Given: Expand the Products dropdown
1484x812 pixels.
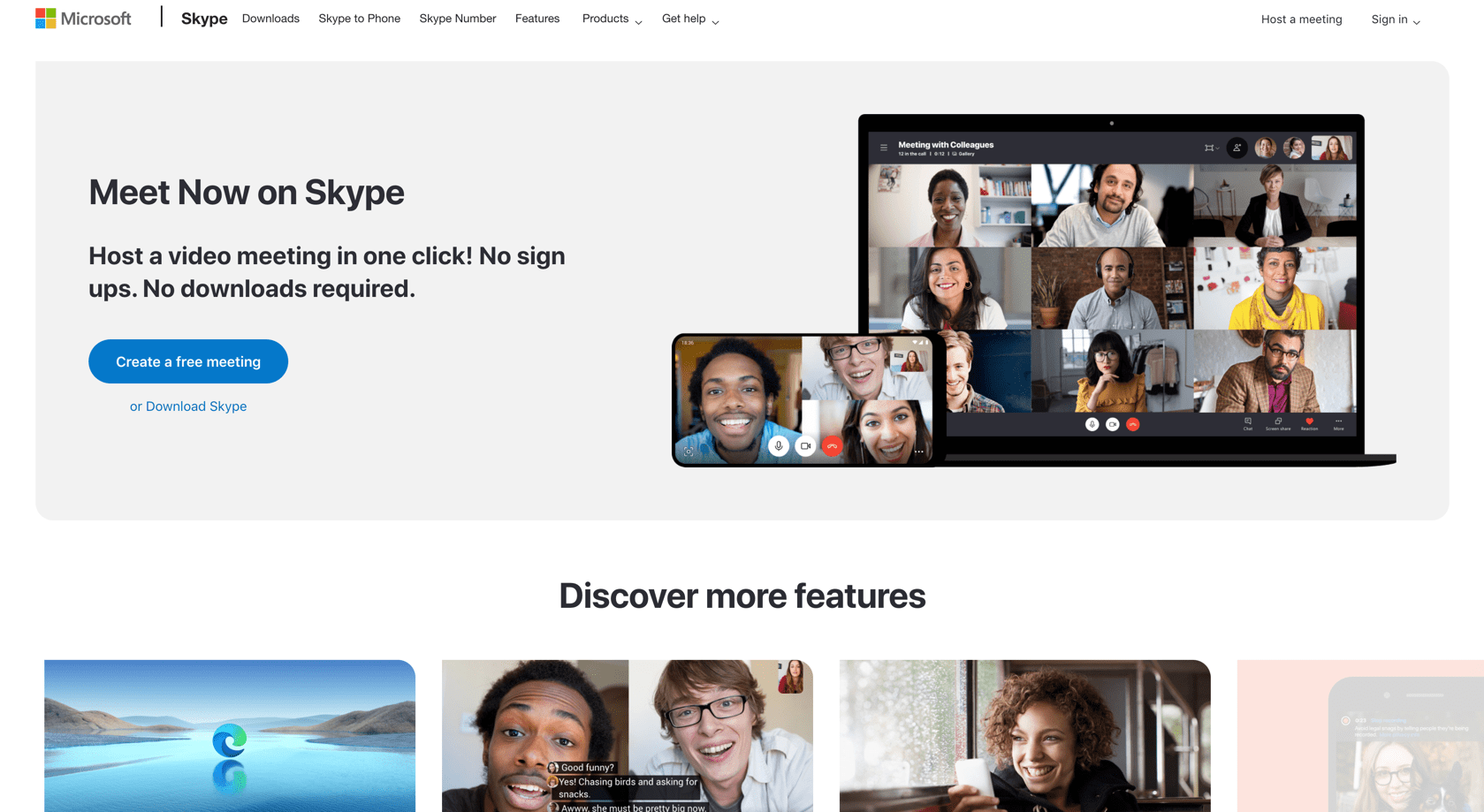Looking at the screenshot, I should 612,19.
